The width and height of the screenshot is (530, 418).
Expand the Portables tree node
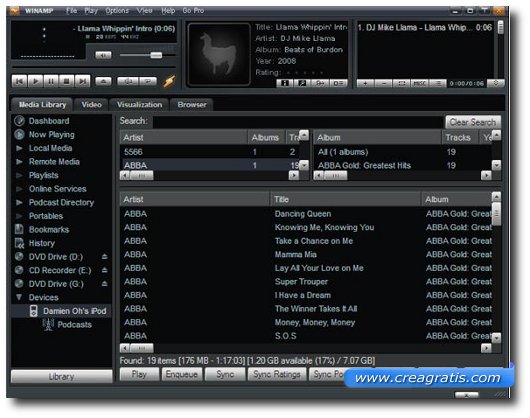point(19,216)
